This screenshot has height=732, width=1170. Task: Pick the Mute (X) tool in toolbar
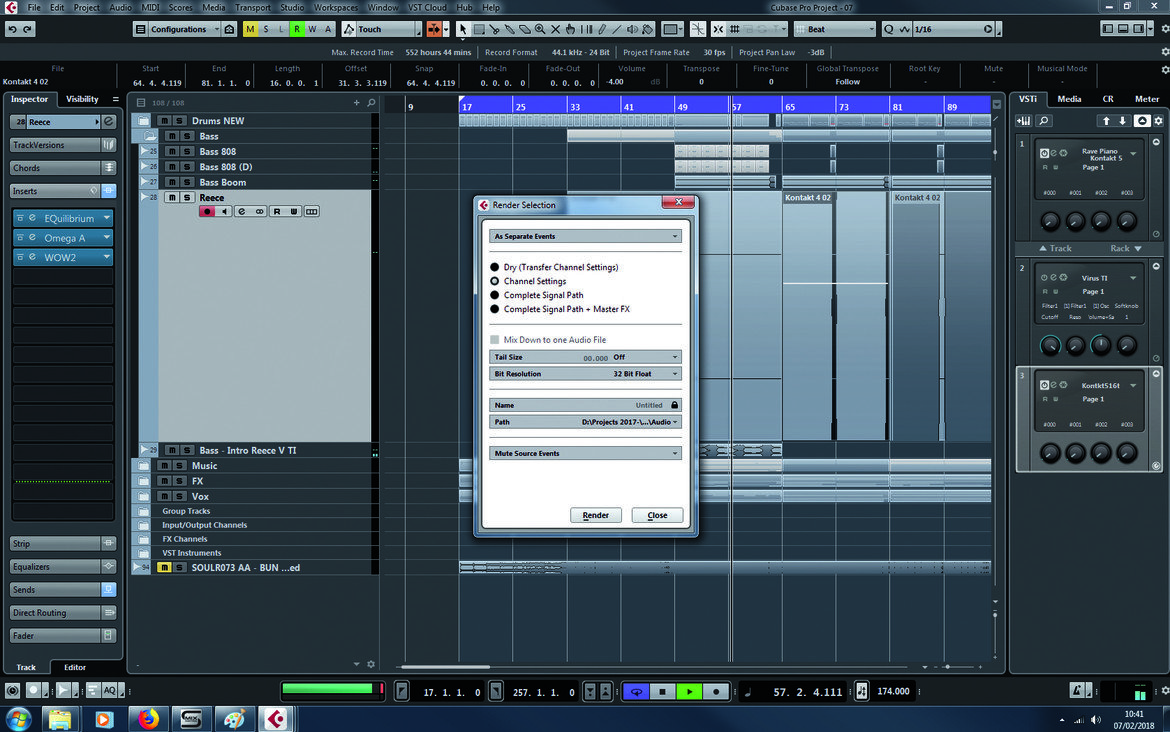(x=555, y=29)
